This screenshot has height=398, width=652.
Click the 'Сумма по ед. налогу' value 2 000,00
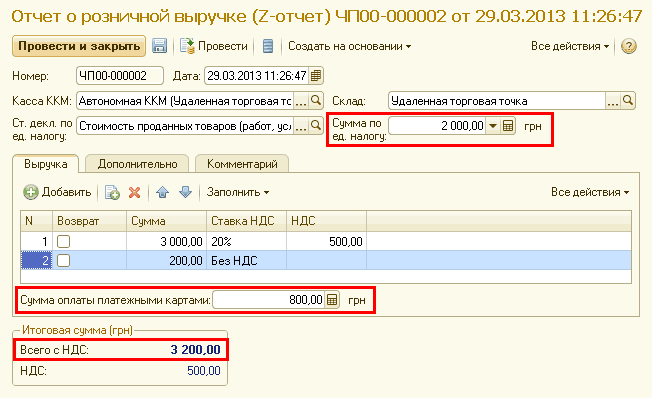437,126
